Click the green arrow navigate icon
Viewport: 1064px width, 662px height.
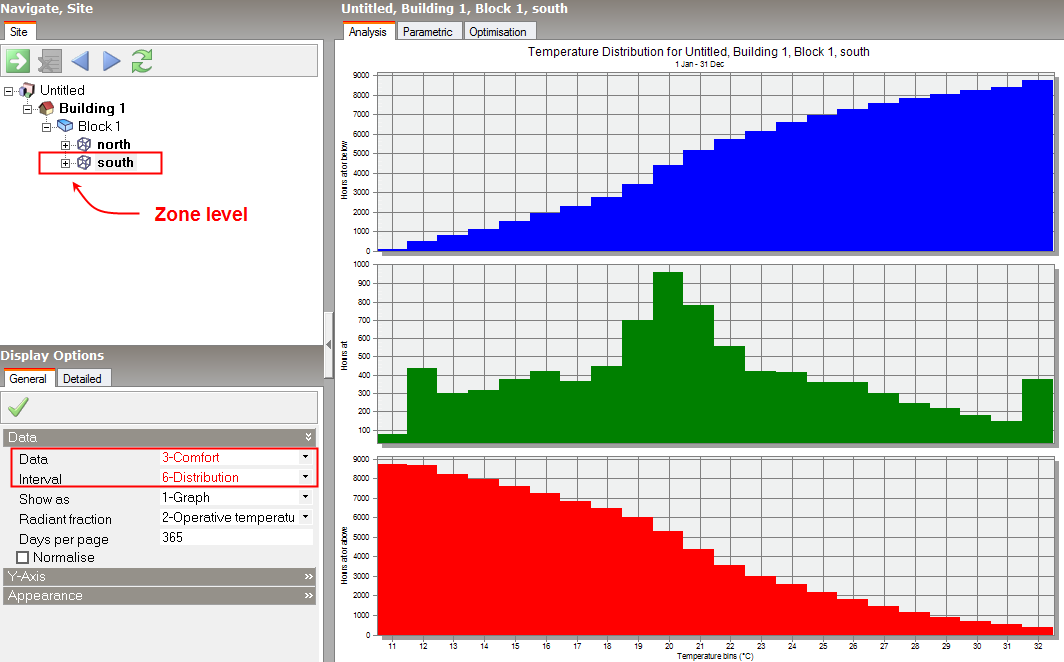pos(18,61)
